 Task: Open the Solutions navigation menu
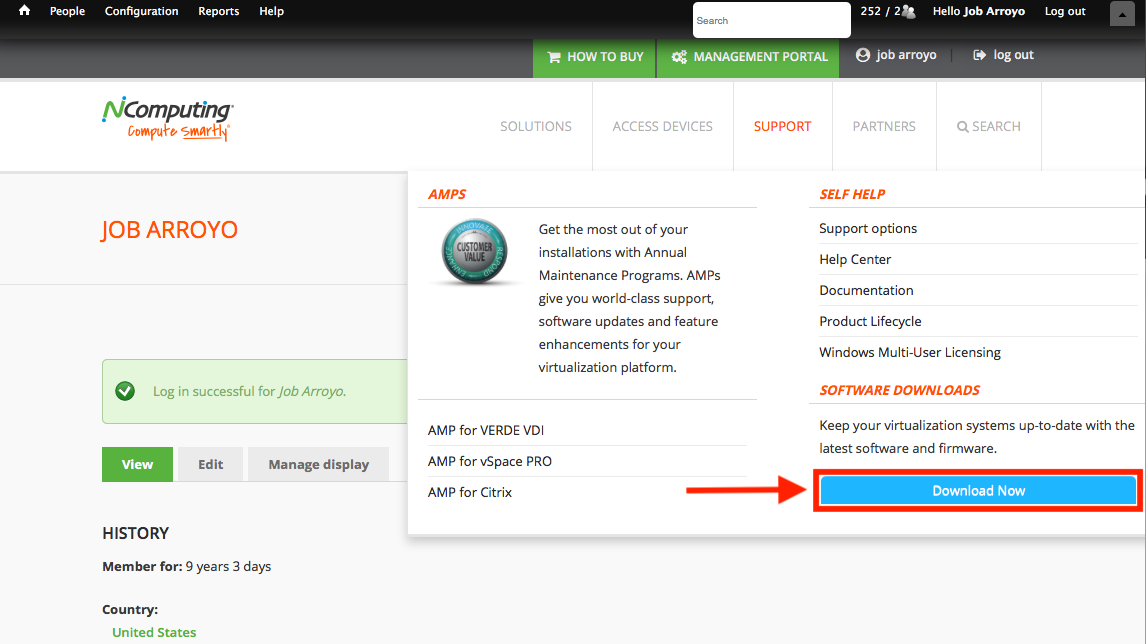[536, 126]
